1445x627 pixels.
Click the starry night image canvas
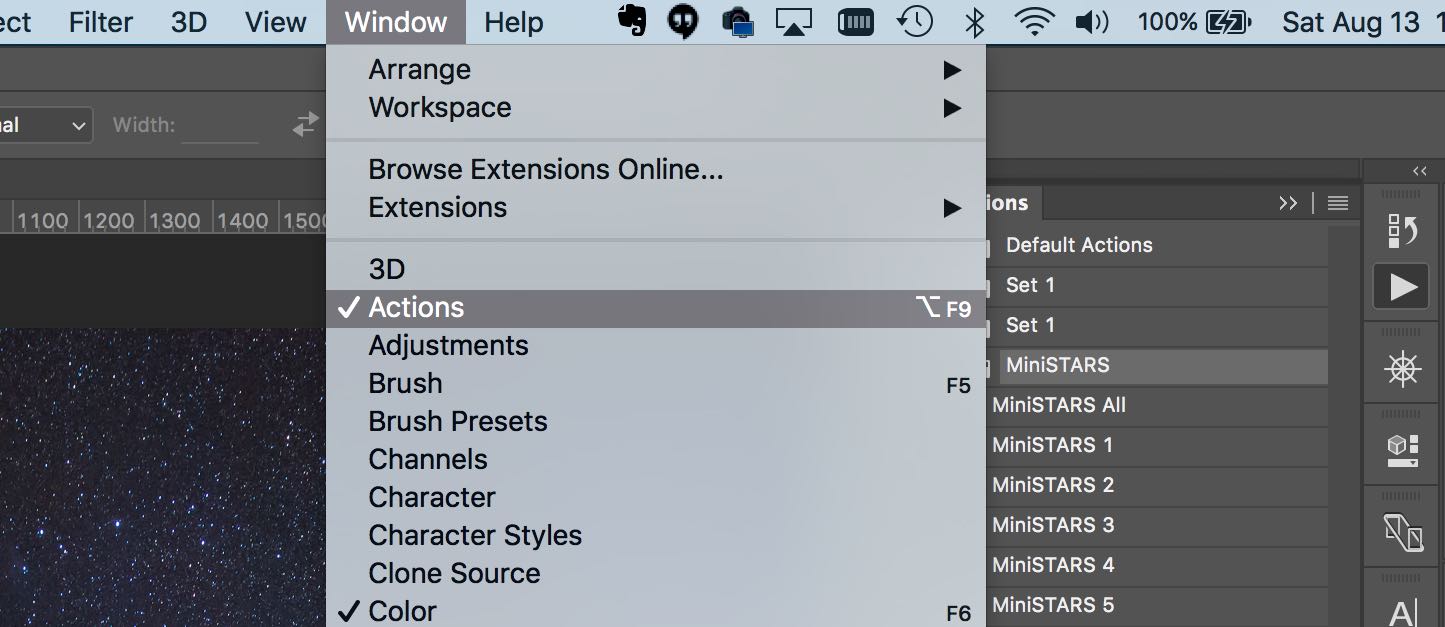click(163, 478)
